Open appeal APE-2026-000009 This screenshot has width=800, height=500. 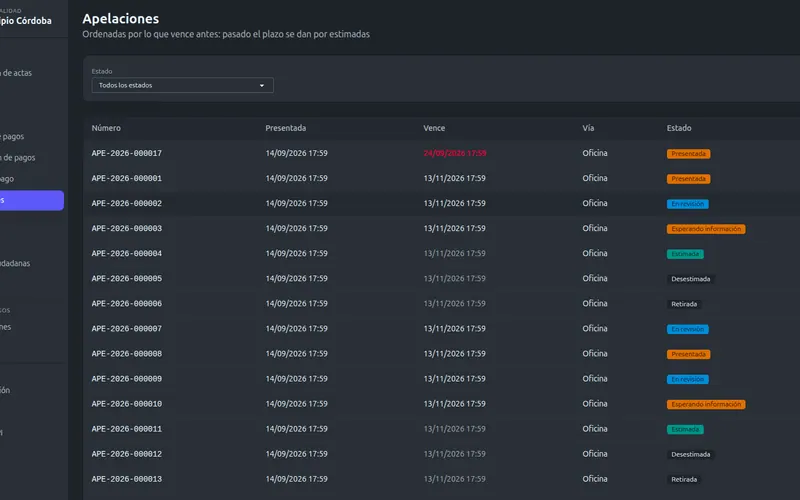127,379
